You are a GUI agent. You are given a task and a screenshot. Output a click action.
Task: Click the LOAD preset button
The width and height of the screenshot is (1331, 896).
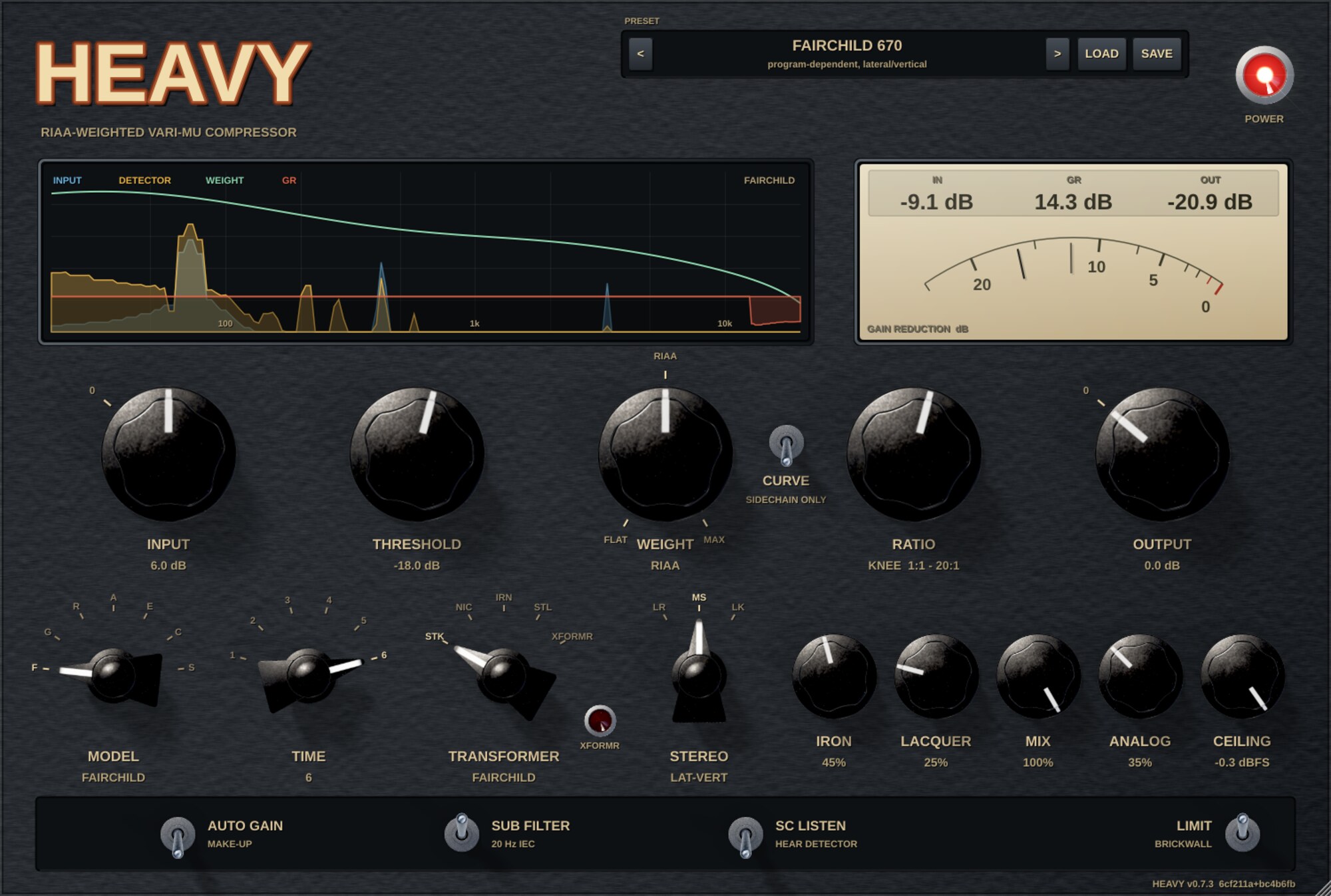(1101, 54)
